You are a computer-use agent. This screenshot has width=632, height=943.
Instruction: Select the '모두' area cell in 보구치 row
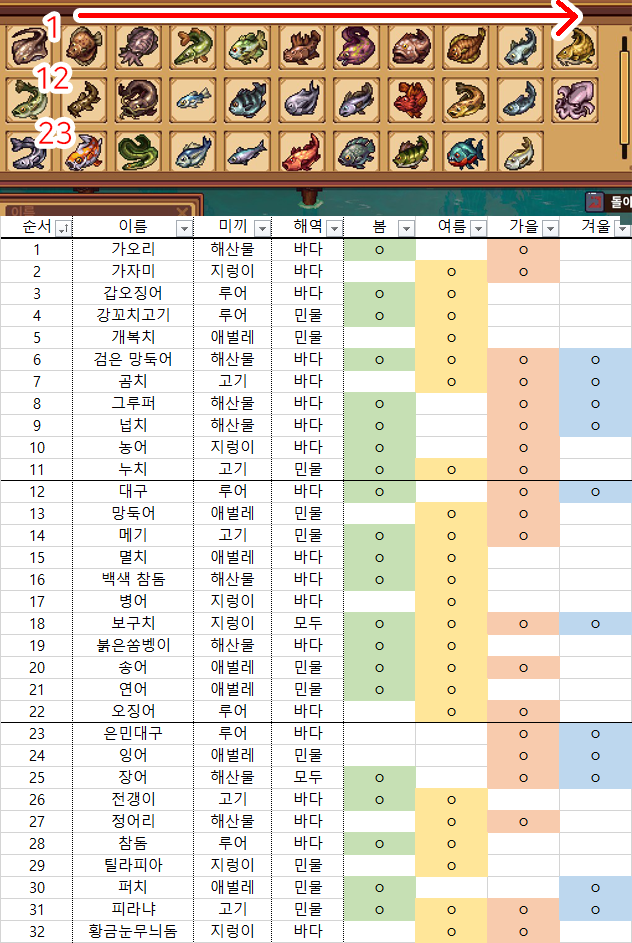(307, 623)
